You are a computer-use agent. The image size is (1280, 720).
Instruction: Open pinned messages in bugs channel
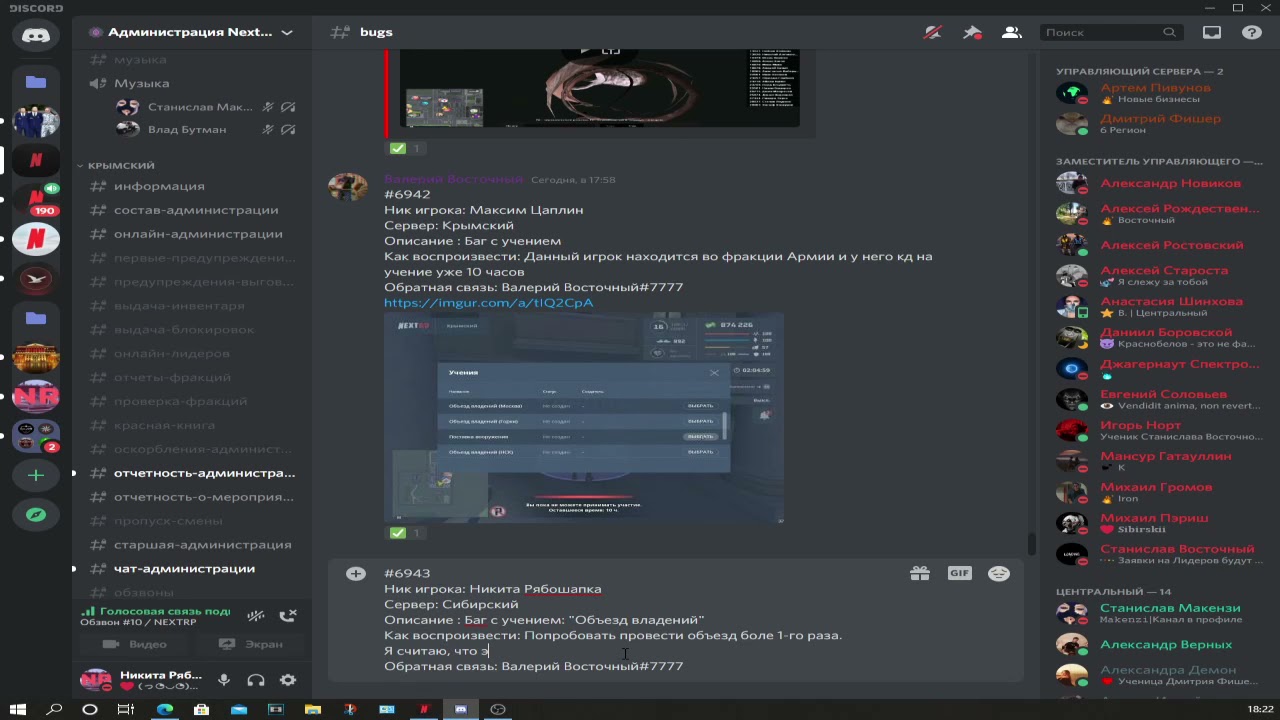(x=972, y=32)
